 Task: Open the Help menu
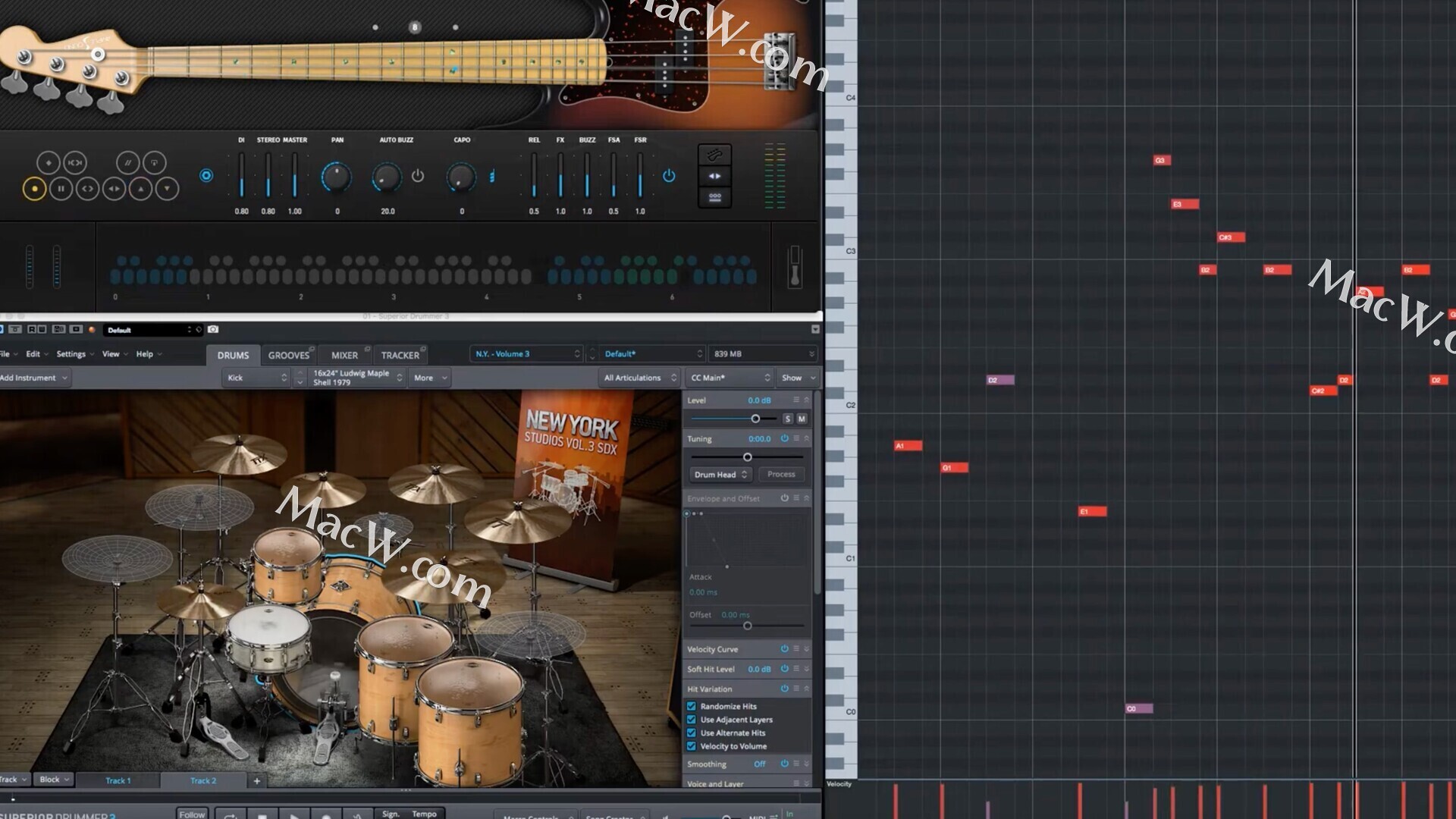point(148,354)
